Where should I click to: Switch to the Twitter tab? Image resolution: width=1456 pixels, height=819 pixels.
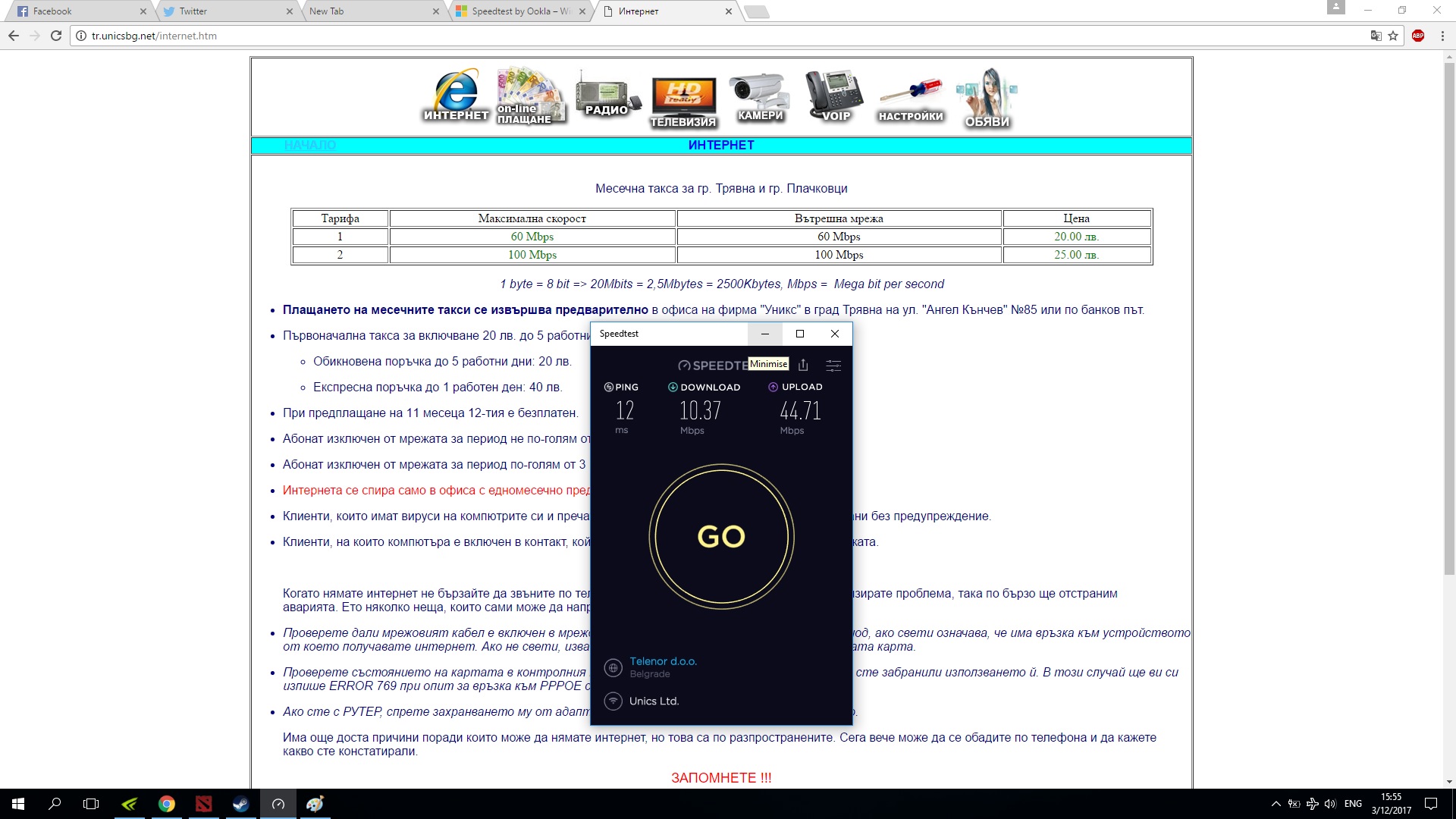tap(193, 11)
